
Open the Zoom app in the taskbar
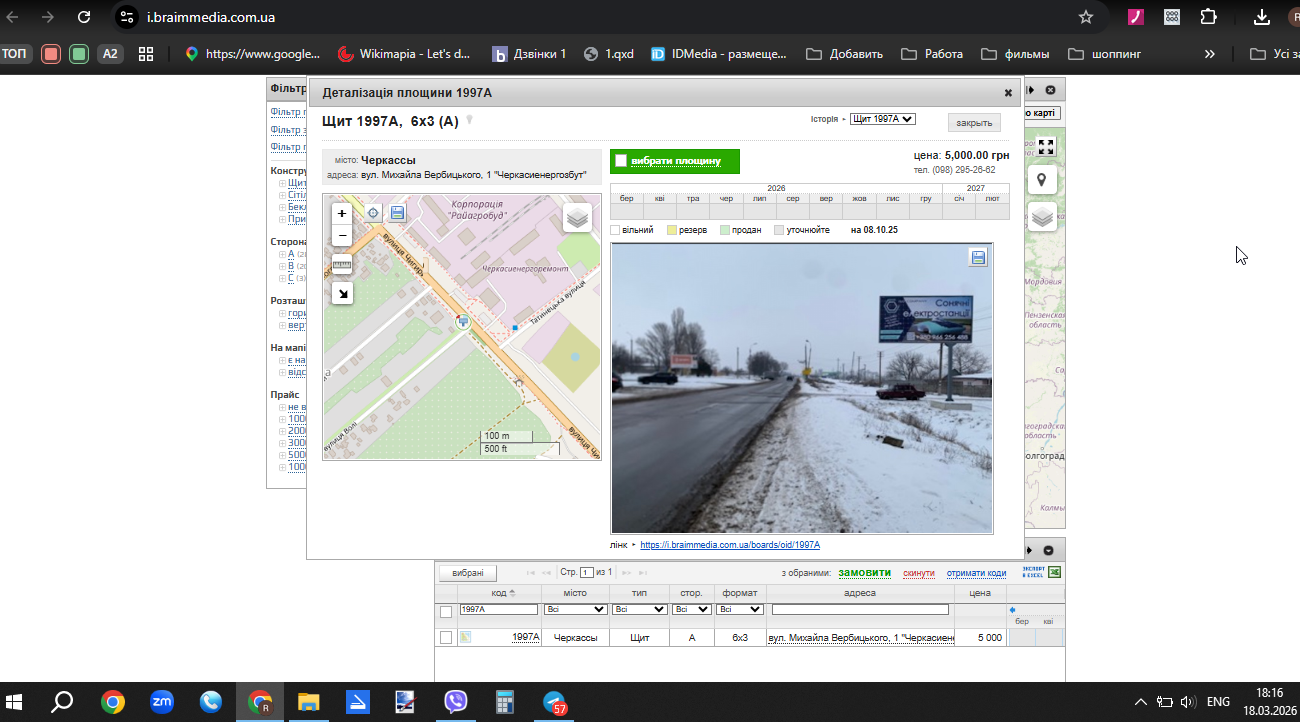[161, 702]
